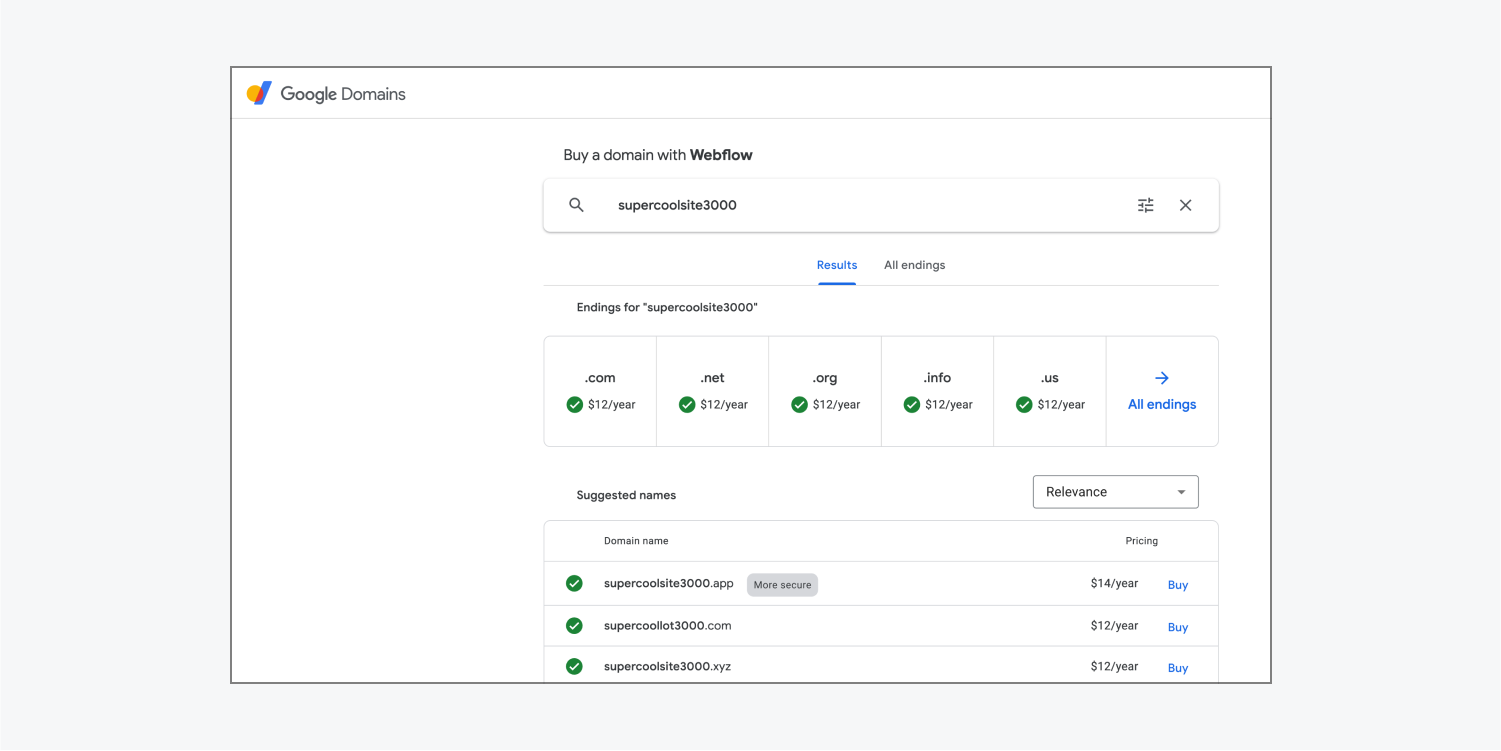Click the Suggested names heading
This screenshot has width=1501, height=751.
(x=626, y=495)
